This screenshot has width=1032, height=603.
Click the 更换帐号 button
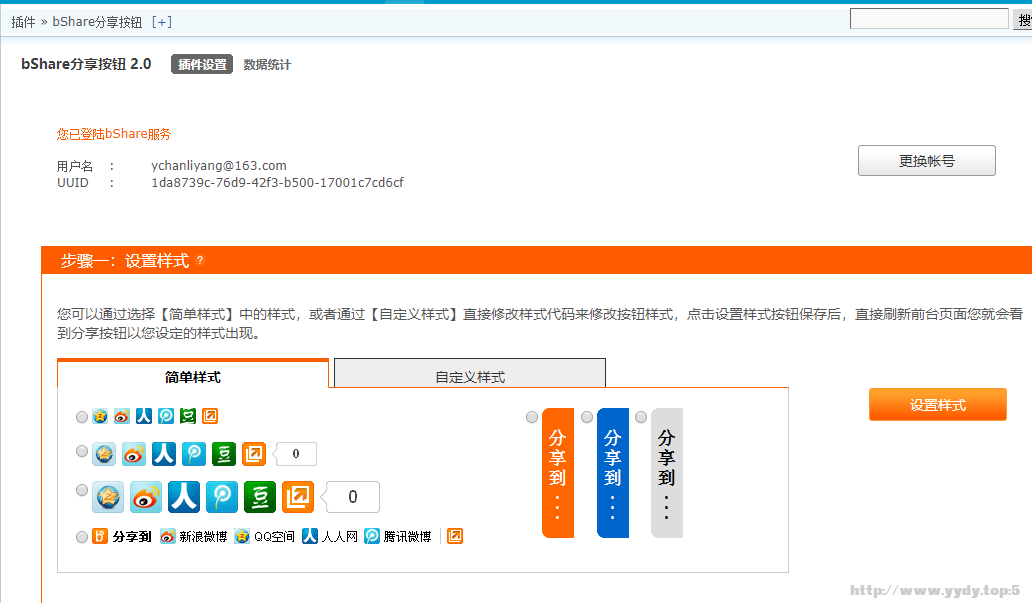coord(927,161)
